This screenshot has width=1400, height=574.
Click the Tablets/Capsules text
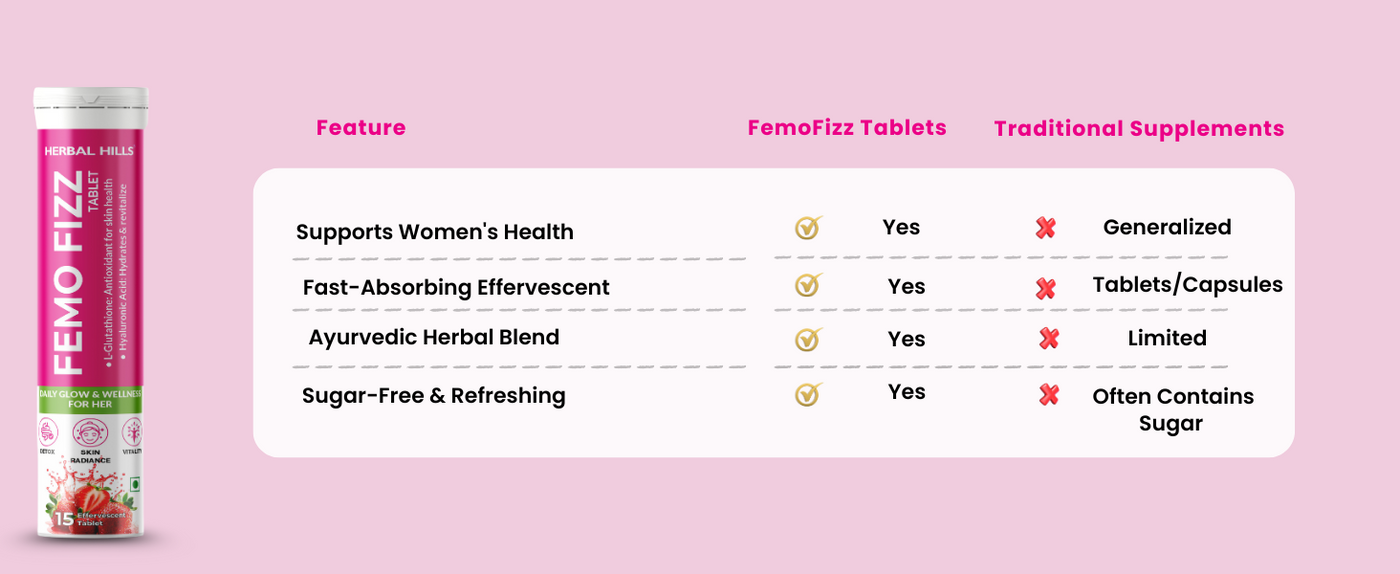(x=1187, y=285)
